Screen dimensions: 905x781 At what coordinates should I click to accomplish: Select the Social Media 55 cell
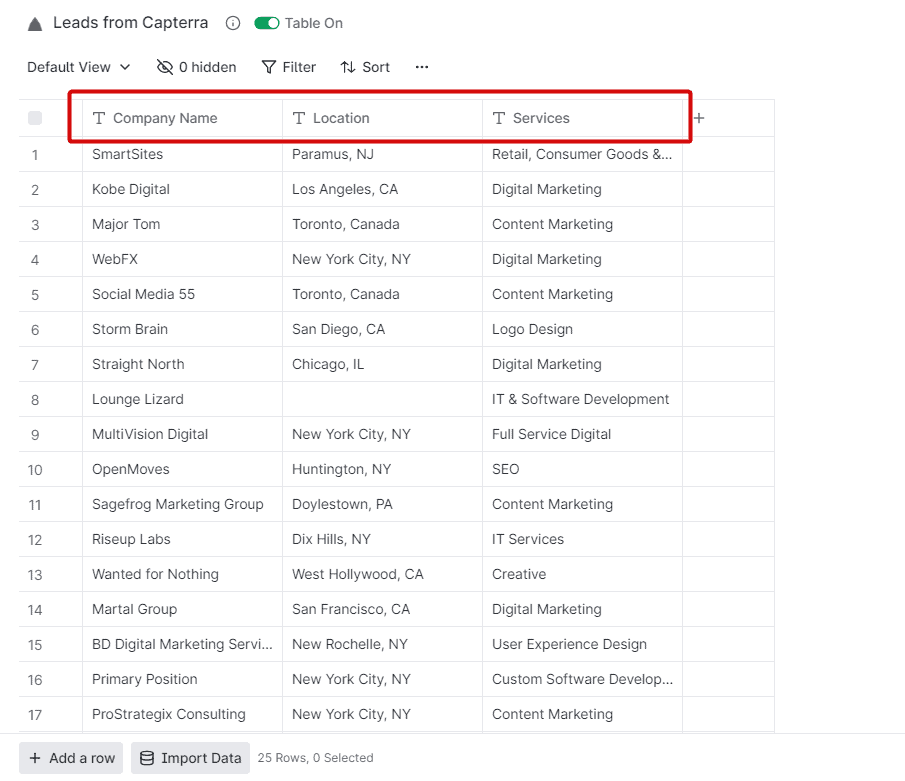point(182,294)
